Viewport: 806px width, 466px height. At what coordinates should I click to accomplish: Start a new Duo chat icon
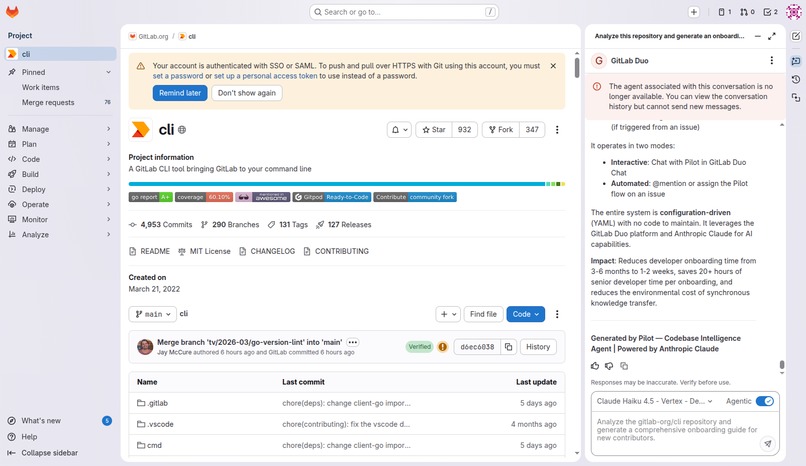coord(796,36)
